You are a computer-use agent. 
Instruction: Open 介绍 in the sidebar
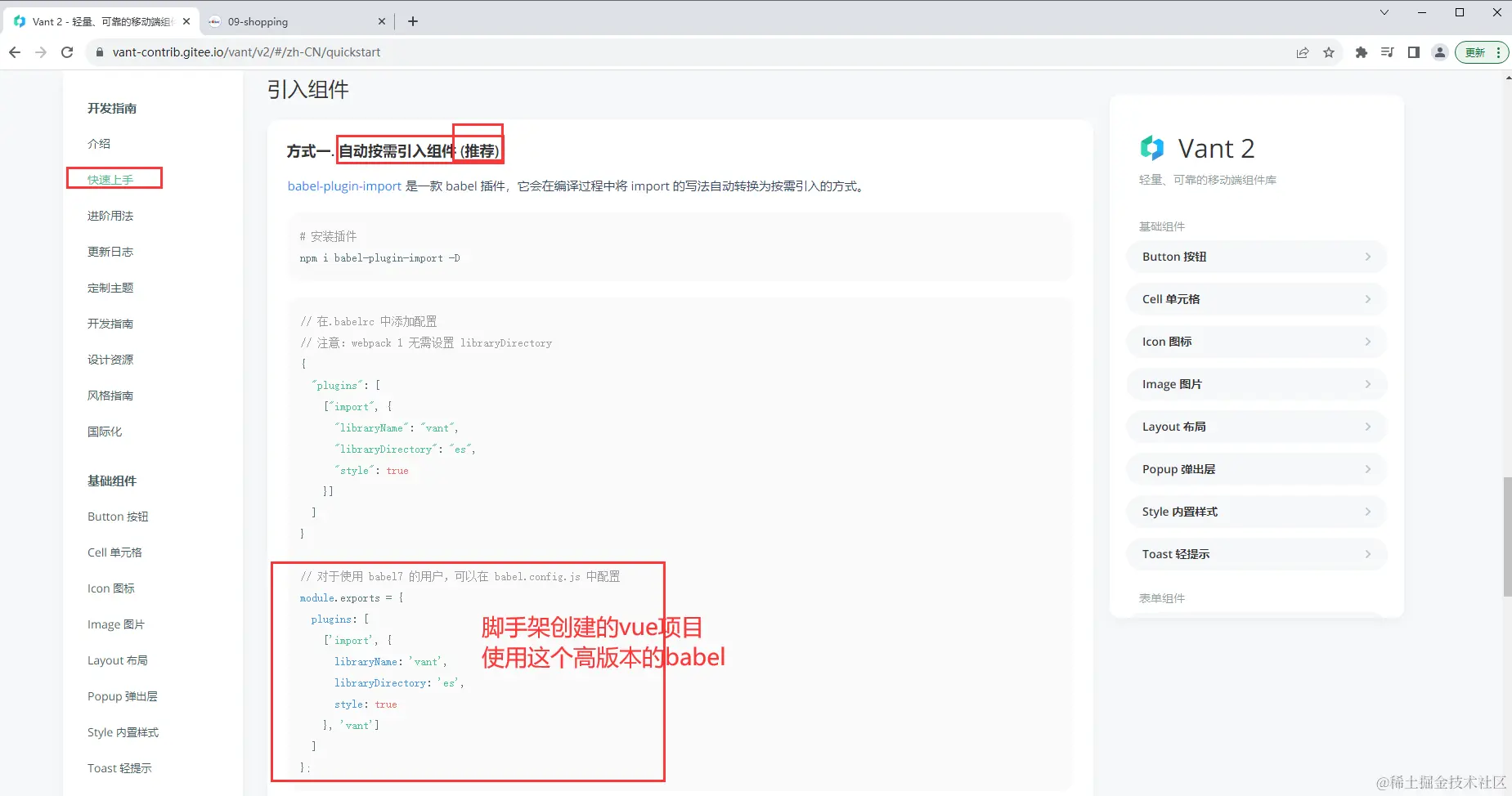tap(99, 144)
